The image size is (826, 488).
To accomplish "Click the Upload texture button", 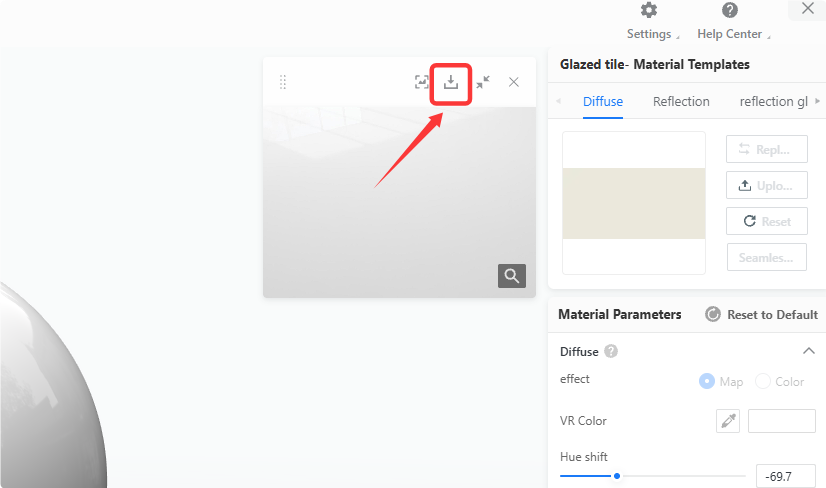I will point(766,185).
